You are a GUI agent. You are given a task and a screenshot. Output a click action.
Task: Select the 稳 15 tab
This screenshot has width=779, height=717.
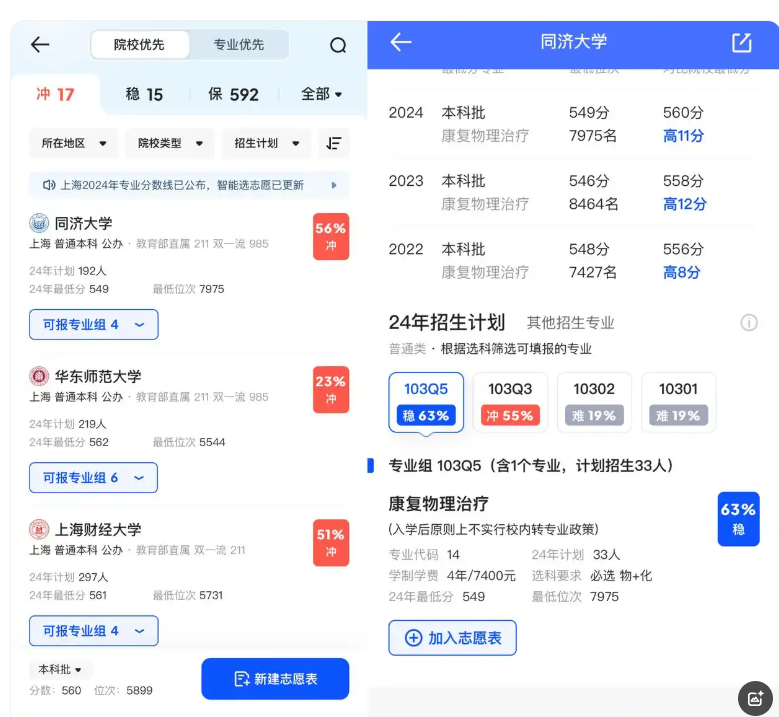(144, 94)
